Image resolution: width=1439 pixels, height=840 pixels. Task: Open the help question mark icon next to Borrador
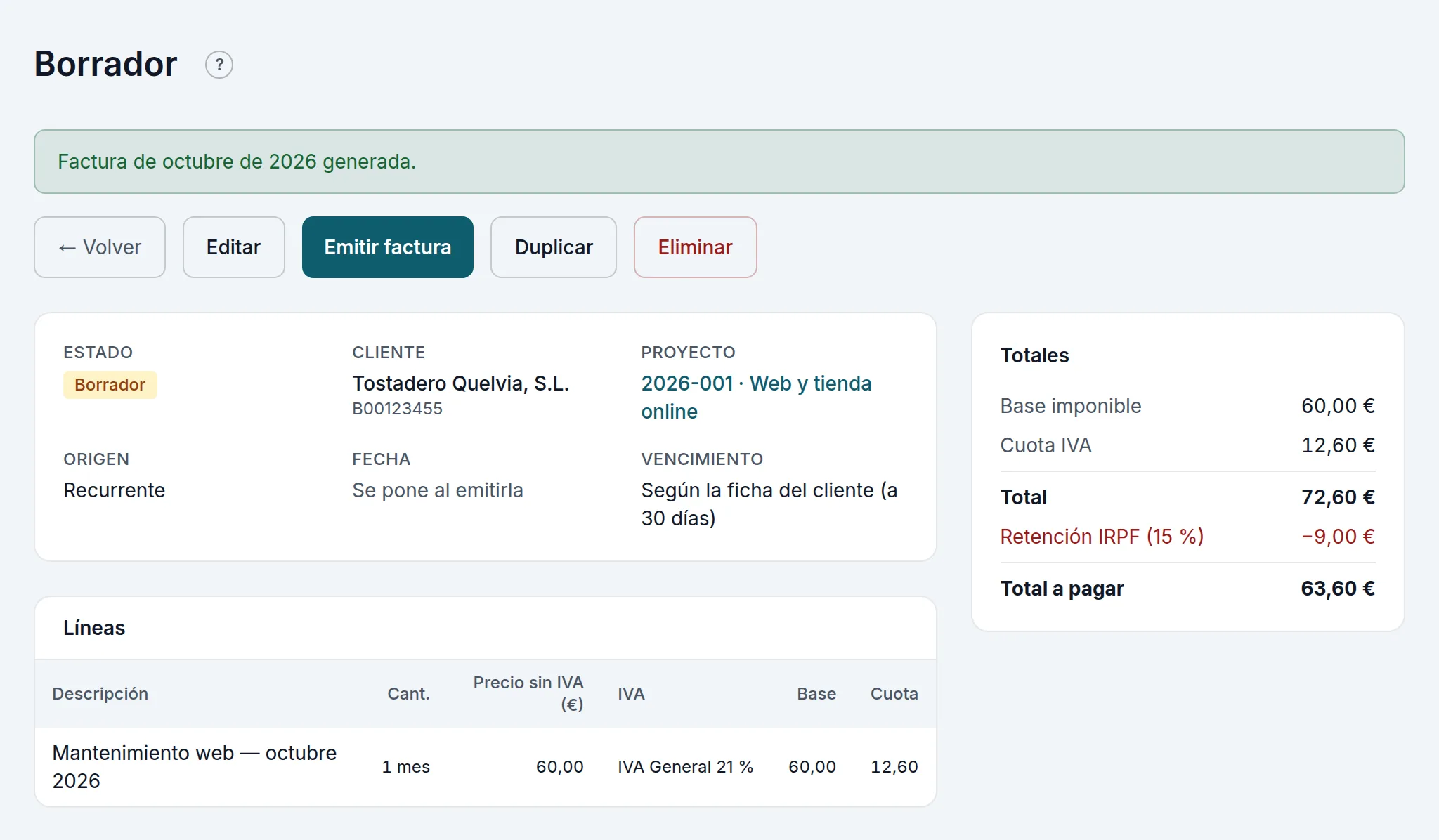coord(219,65)
